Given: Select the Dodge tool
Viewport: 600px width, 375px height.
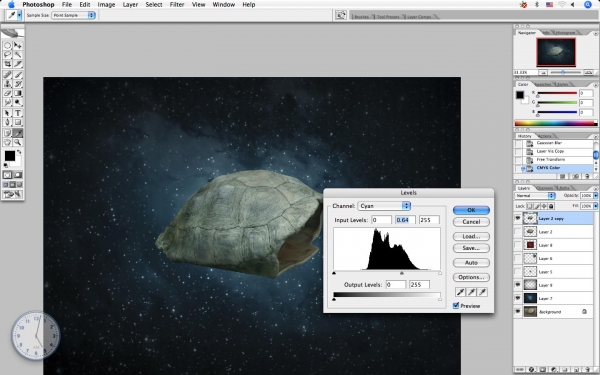Looking at the screenshot, I should tap(18, 102).
